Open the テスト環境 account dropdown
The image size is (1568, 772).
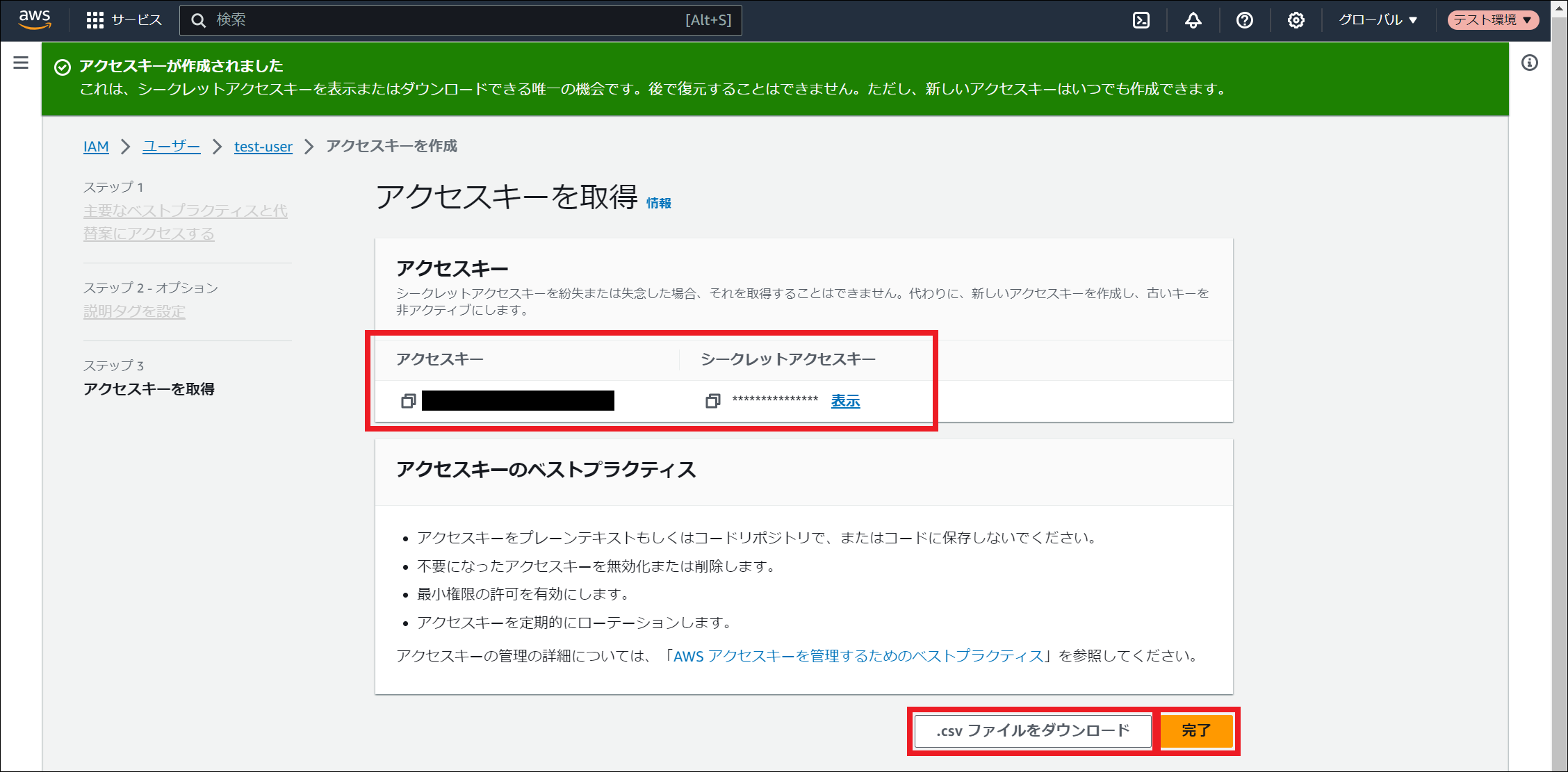[x=1492, y=20]
